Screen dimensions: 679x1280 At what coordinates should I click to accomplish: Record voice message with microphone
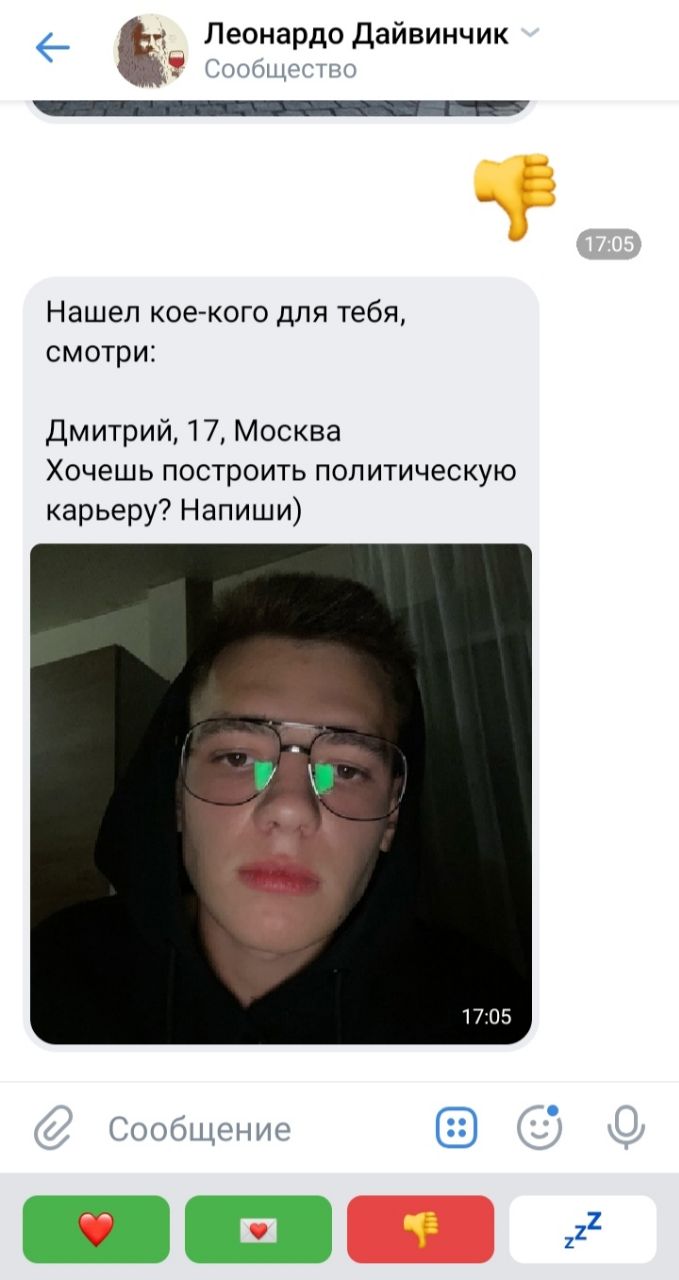pyautogui.click(x=626, y=1129)
